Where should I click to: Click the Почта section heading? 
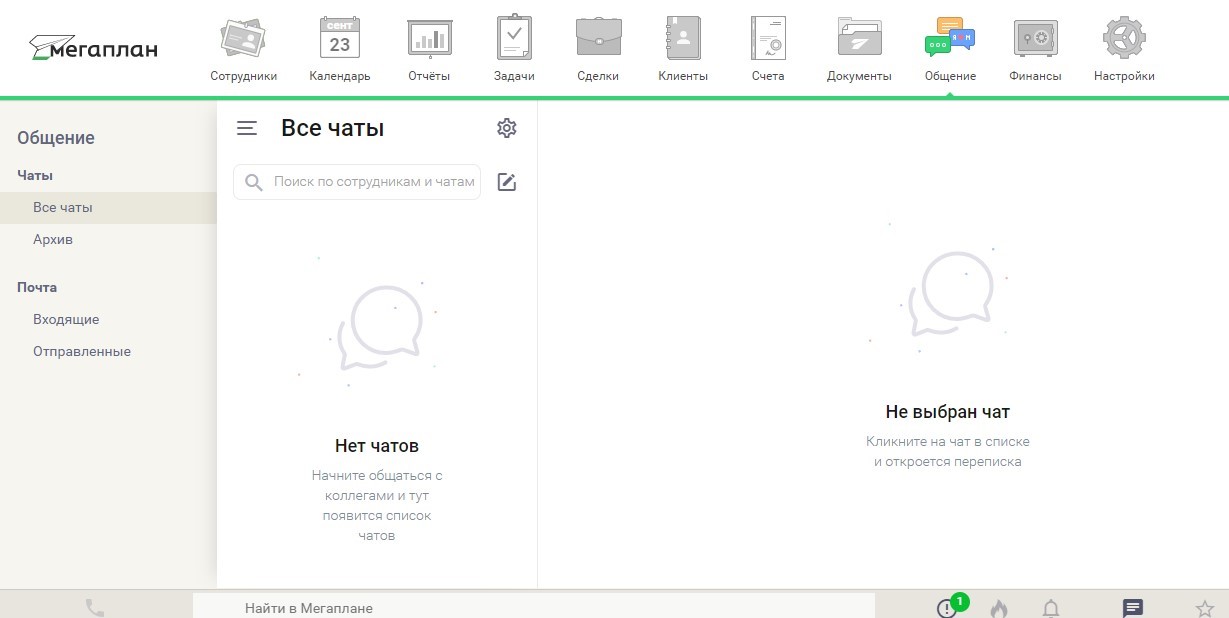pos(37,287)
